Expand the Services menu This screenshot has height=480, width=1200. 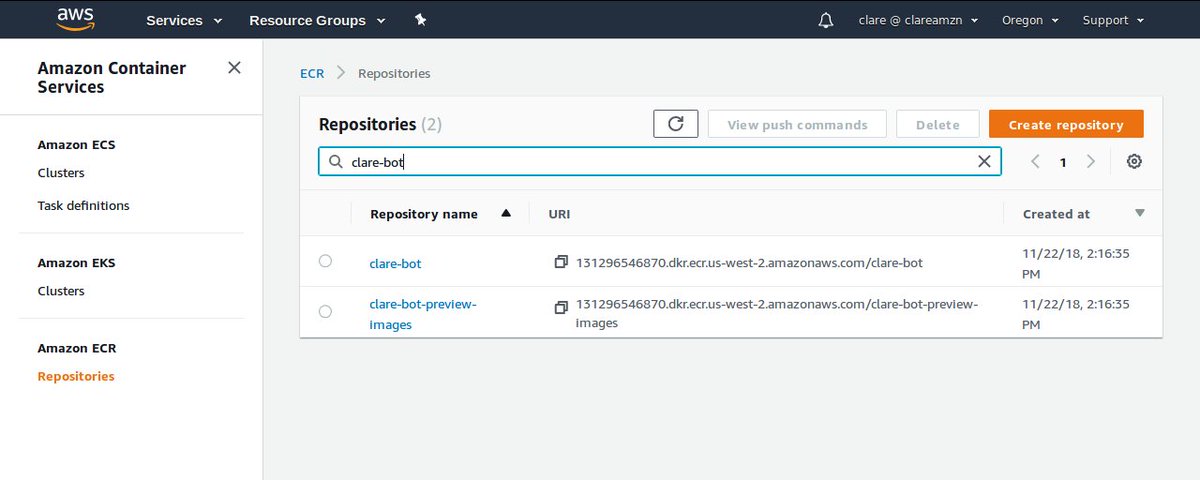(x=184, y=20)
